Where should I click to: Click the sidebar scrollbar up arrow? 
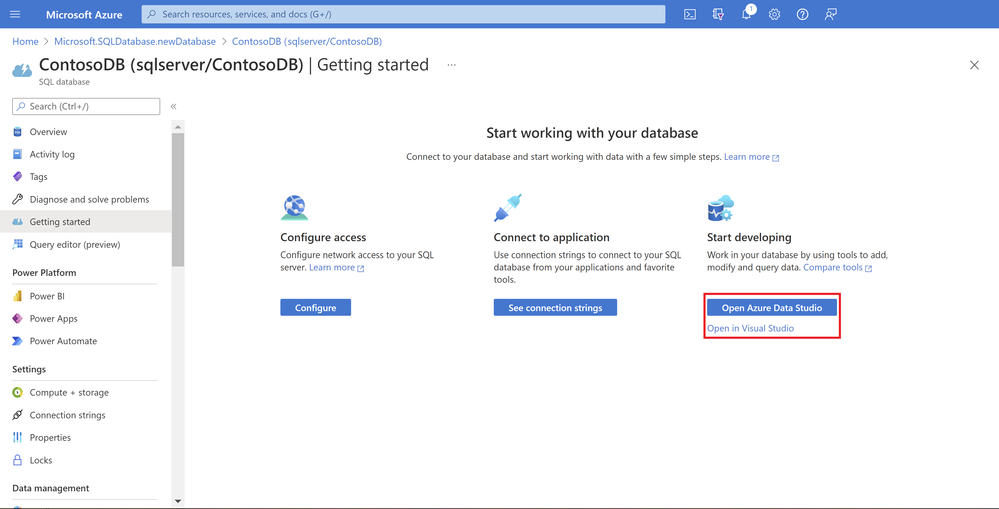click(x=178, y=127)
